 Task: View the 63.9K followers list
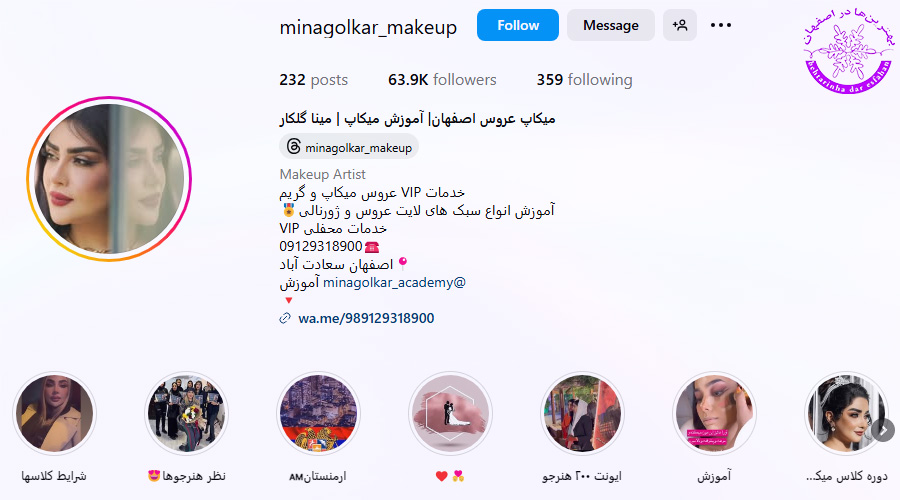pos(442,80)
